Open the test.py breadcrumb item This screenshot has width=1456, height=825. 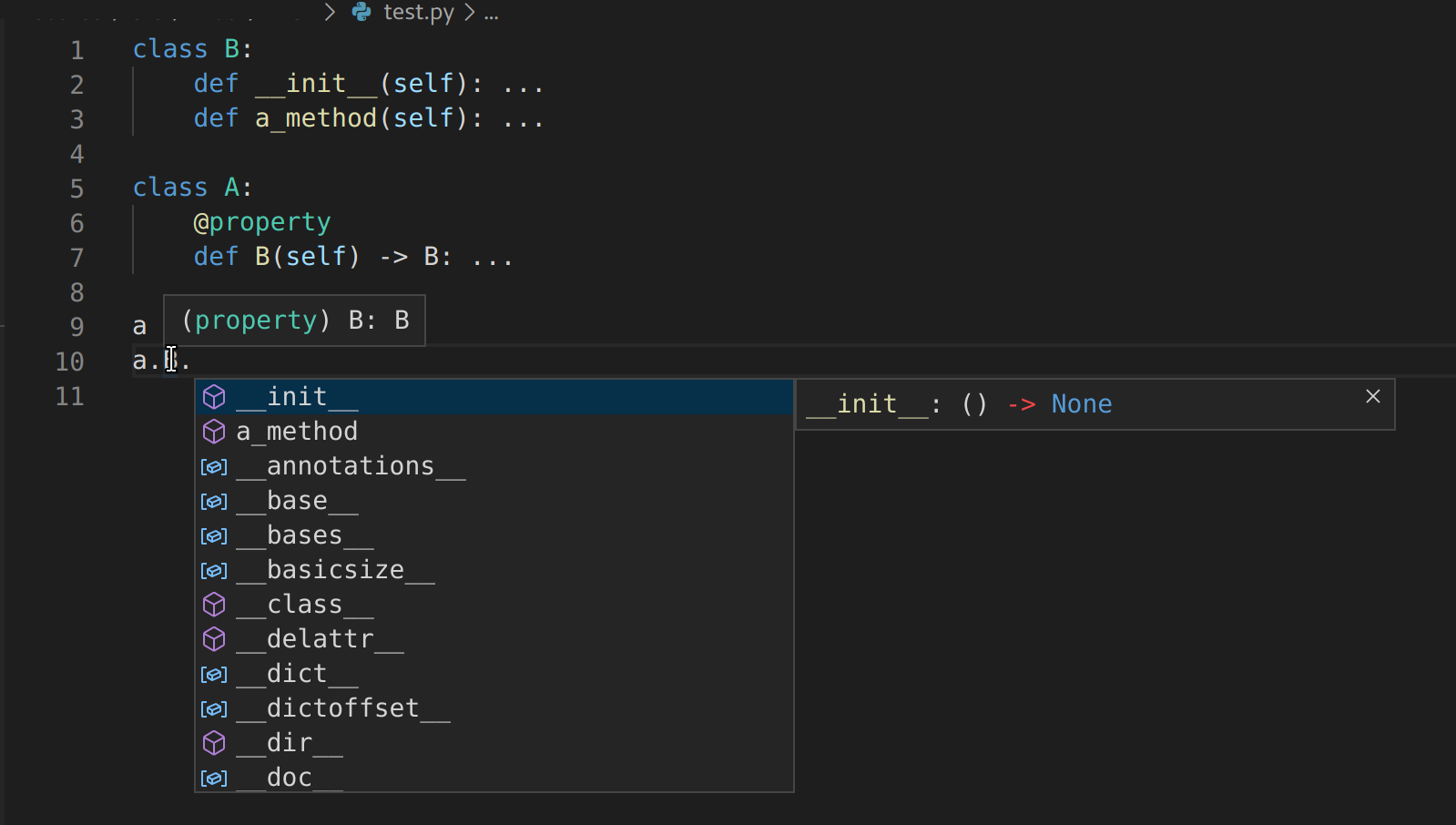[x=419, y=13]
